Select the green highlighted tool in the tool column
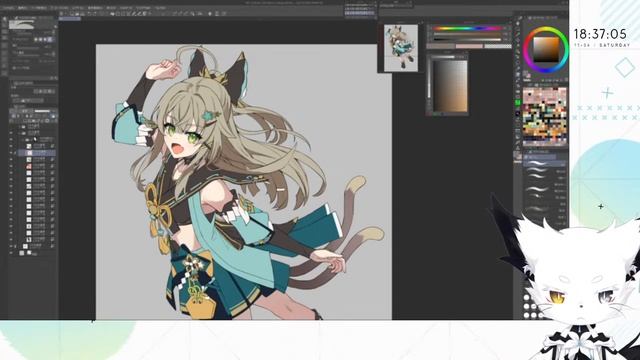 pyautogui.click(x=518, y=103)
